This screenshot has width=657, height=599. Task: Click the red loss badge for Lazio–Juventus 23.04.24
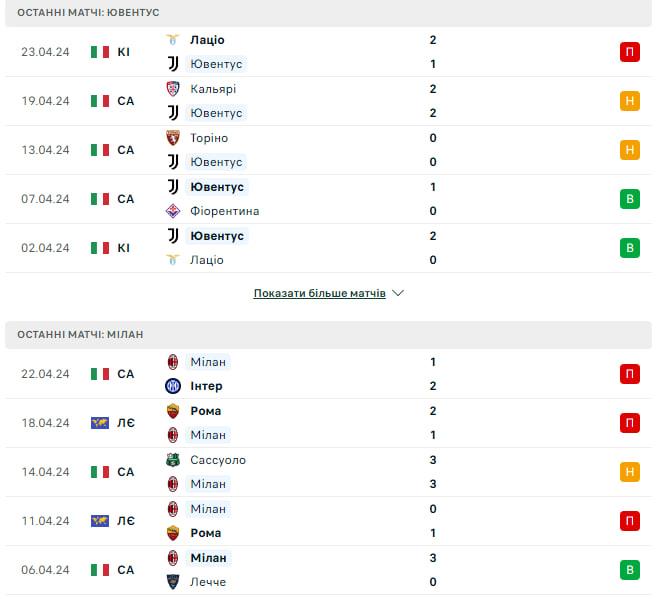pos(629,52)
